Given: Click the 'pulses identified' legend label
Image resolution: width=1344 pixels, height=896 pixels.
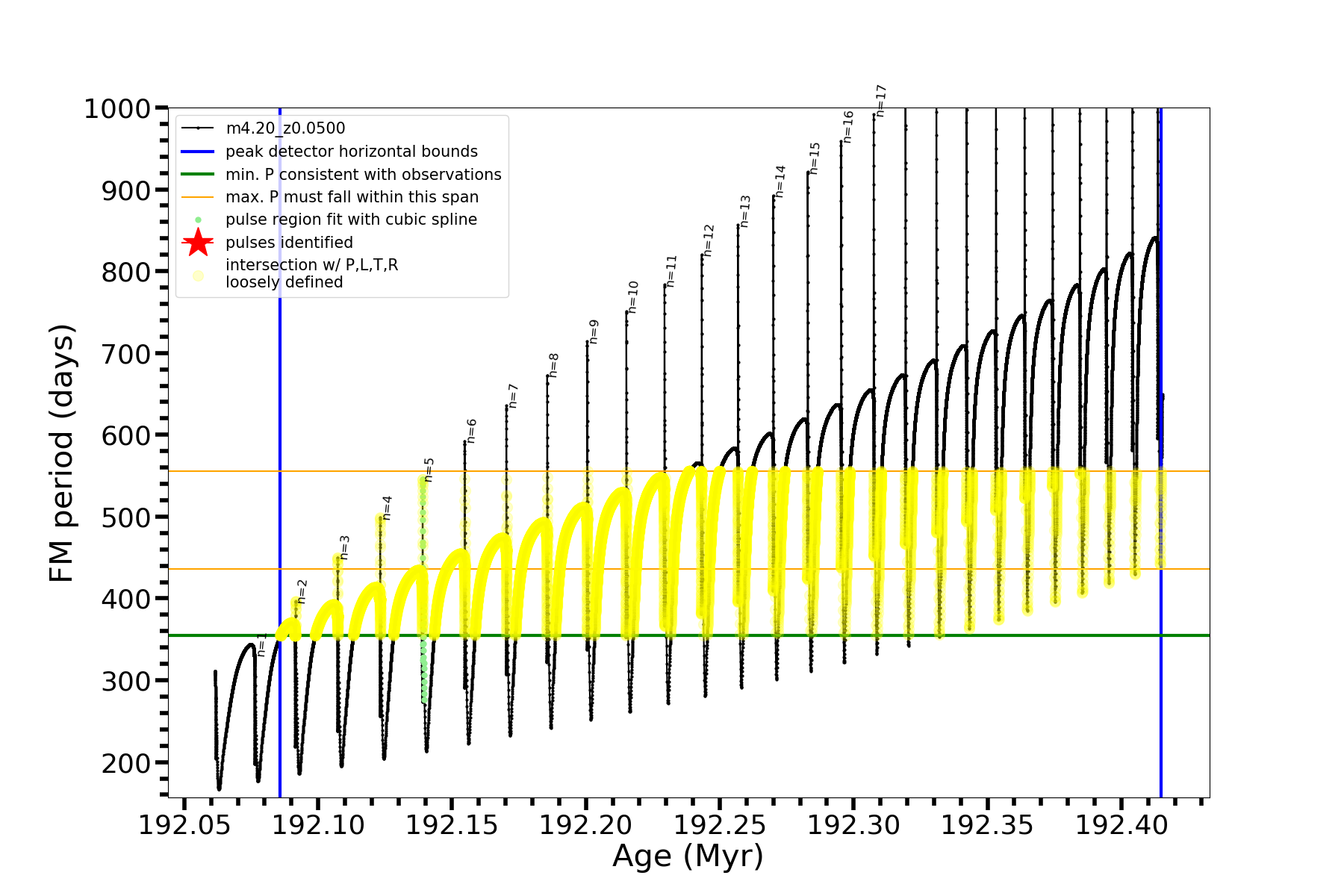Looking at the screenshot, I should click(x=289, y=243).
